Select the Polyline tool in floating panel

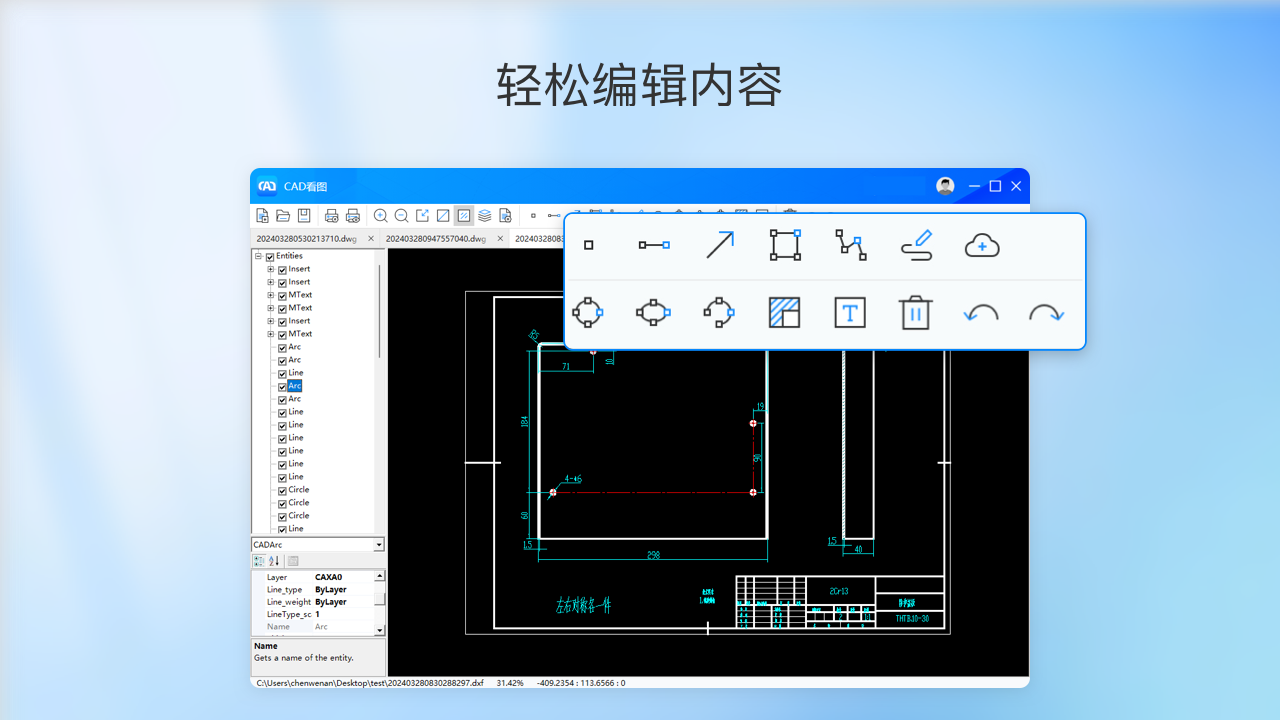(851, 245)
